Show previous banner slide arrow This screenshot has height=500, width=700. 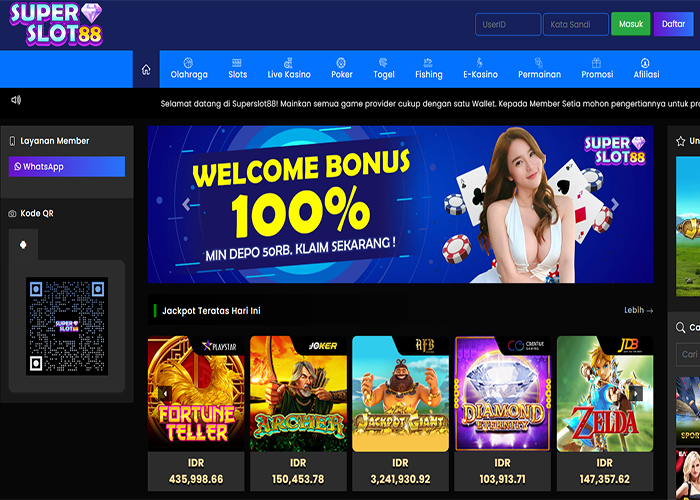pyautogui.click(x=186, y=204)
